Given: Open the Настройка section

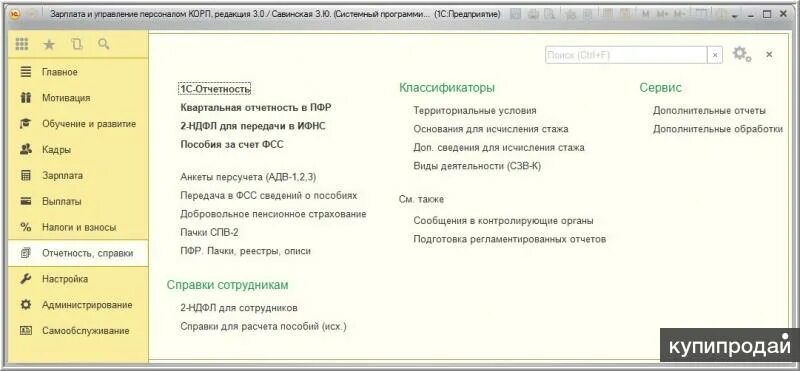Looking at the screenshot, I should click(78, 279).
